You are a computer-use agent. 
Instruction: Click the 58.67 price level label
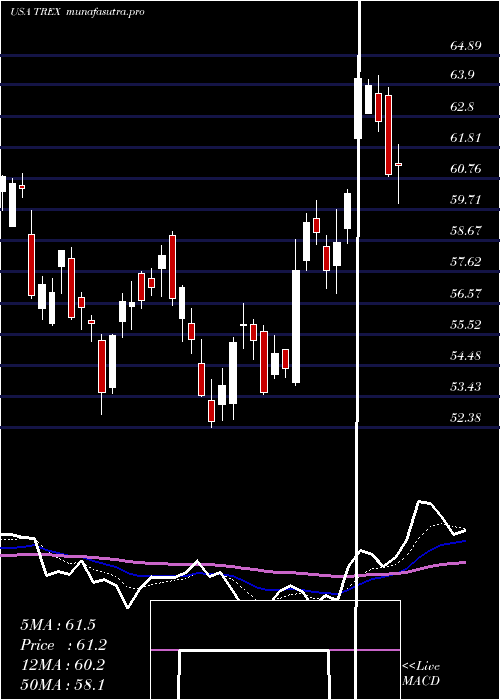click(x=466, y=231)
